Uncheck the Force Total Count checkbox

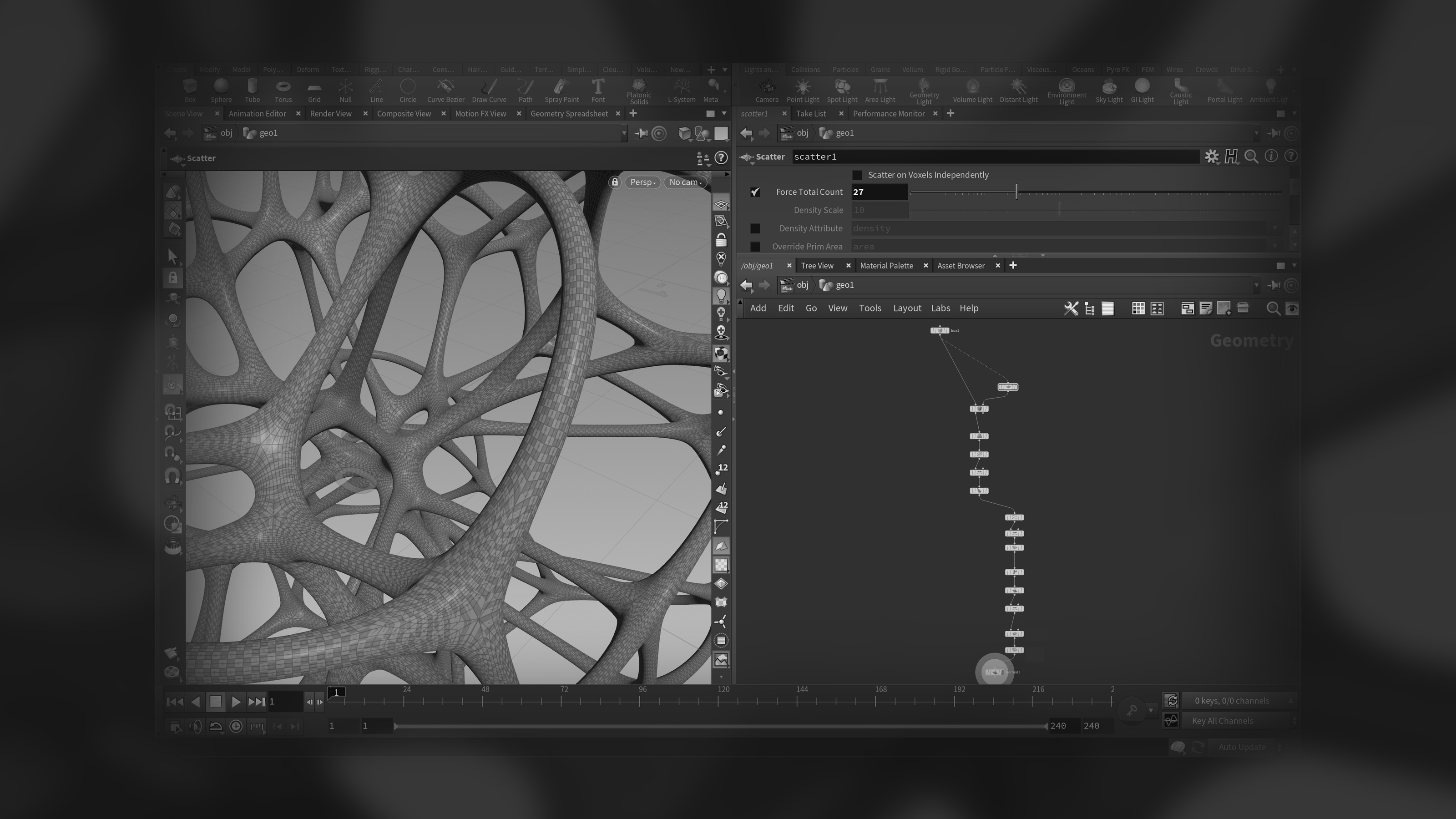click(755, 192)
